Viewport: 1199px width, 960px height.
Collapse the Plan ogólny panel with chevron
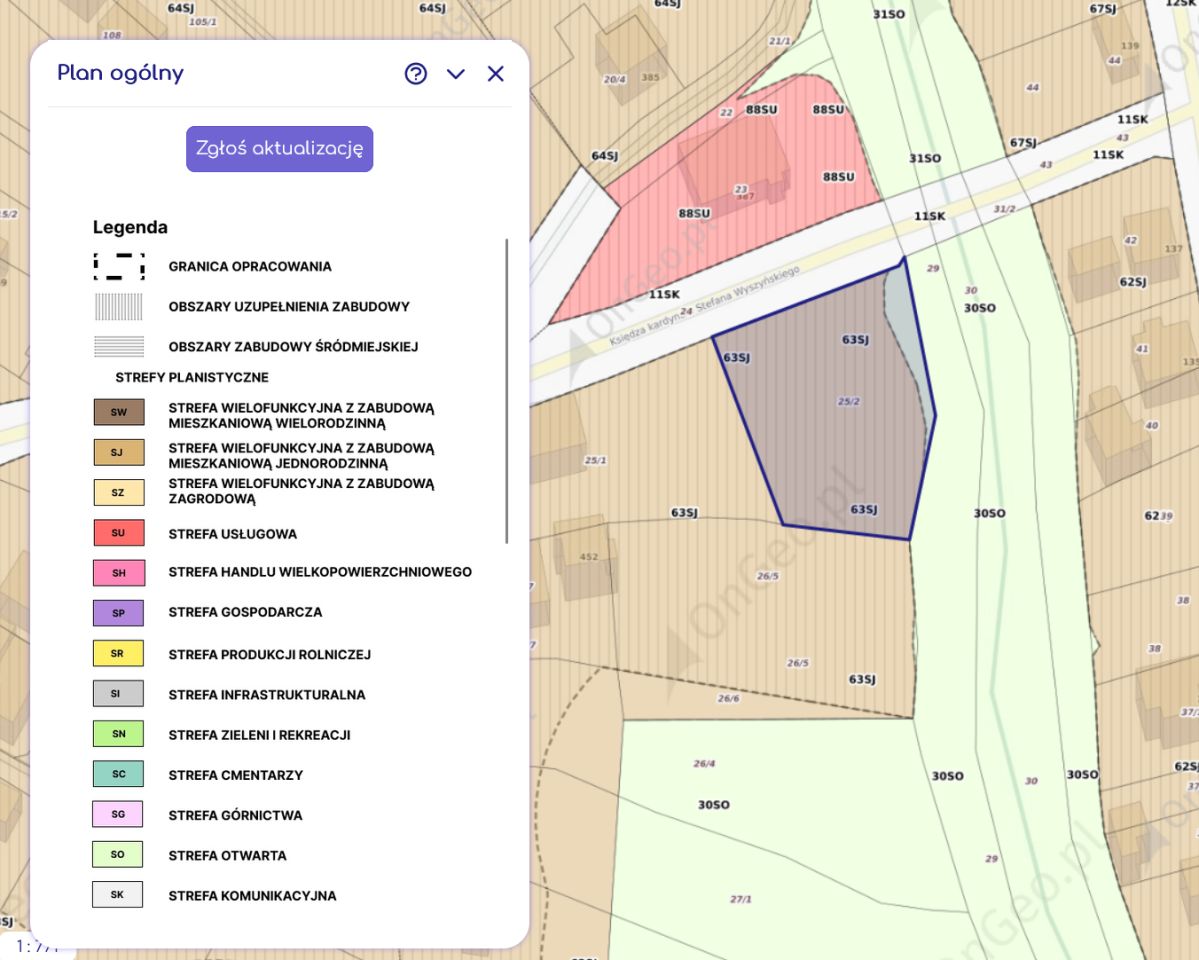pos(456,74)
